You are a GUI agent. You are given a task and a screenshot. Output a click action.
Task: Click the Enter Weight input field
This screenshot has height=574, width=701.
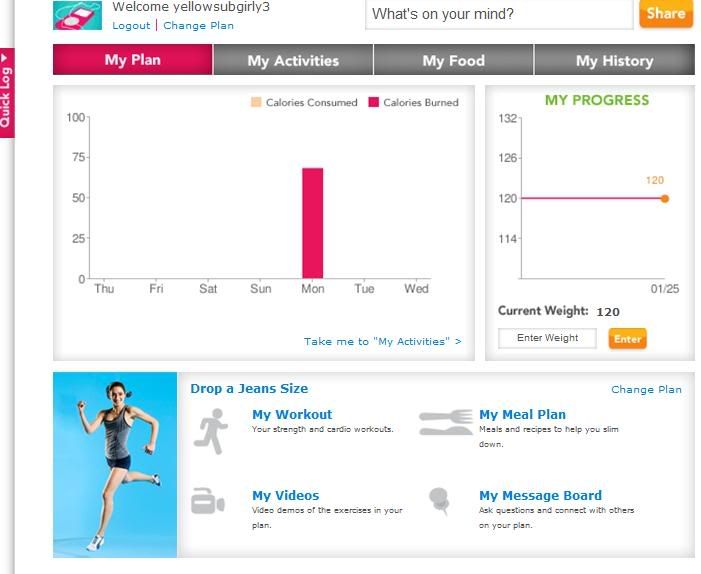(547, 338)
